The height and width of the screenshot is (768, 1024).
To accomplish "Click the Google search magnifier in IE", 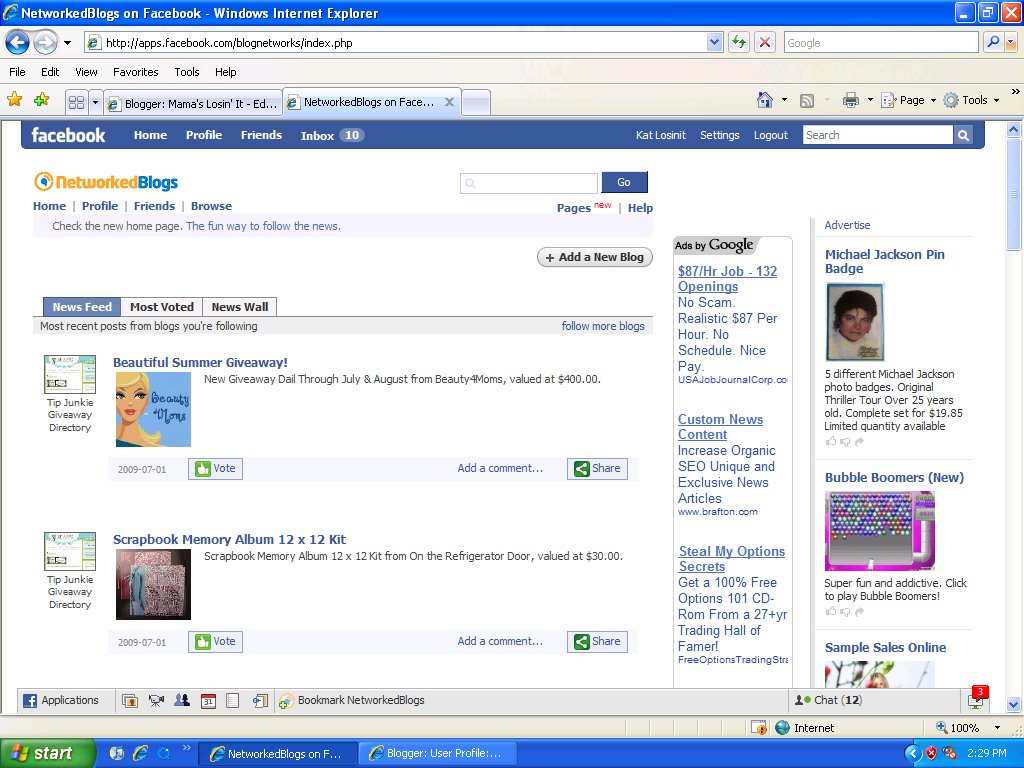I will point(993,43).
